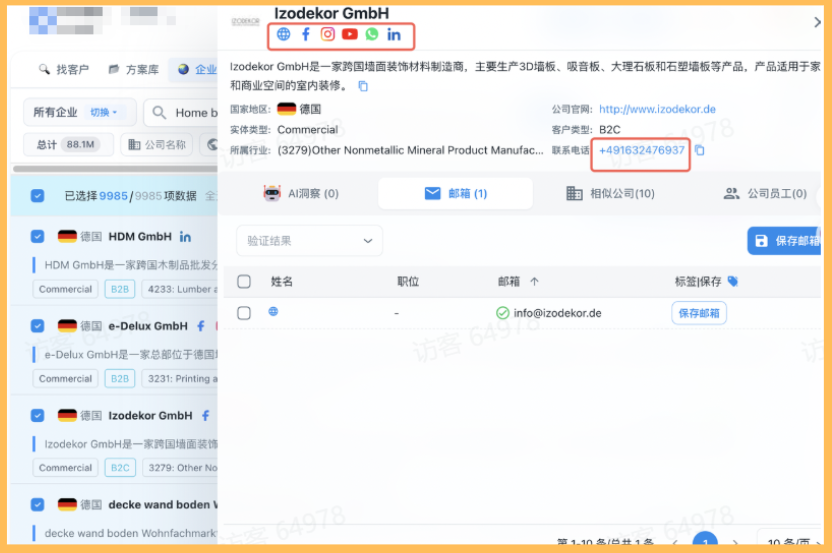The image size is (832, 553).
Task: Open Izodekor's YouTube channel icon
Action: [x=350, y=34]
